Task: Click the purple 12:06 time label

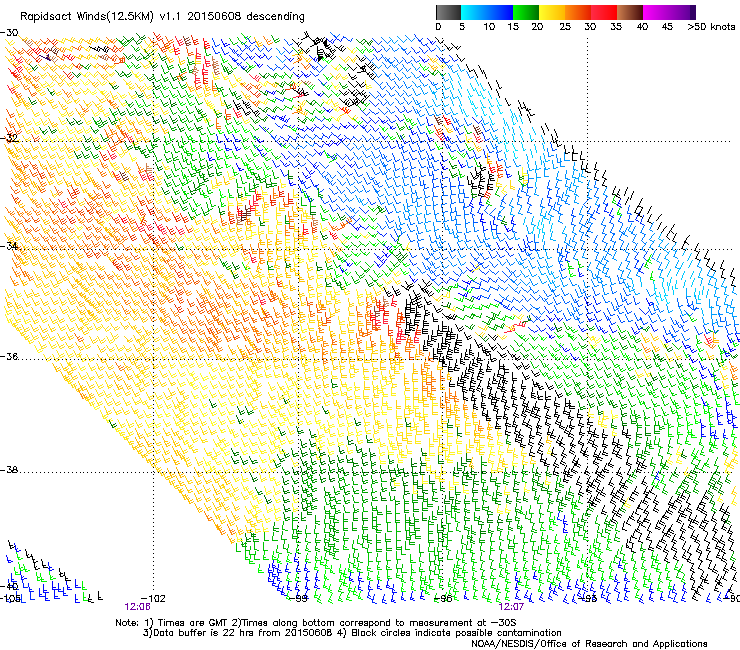Action: click(x=137, y=607)
